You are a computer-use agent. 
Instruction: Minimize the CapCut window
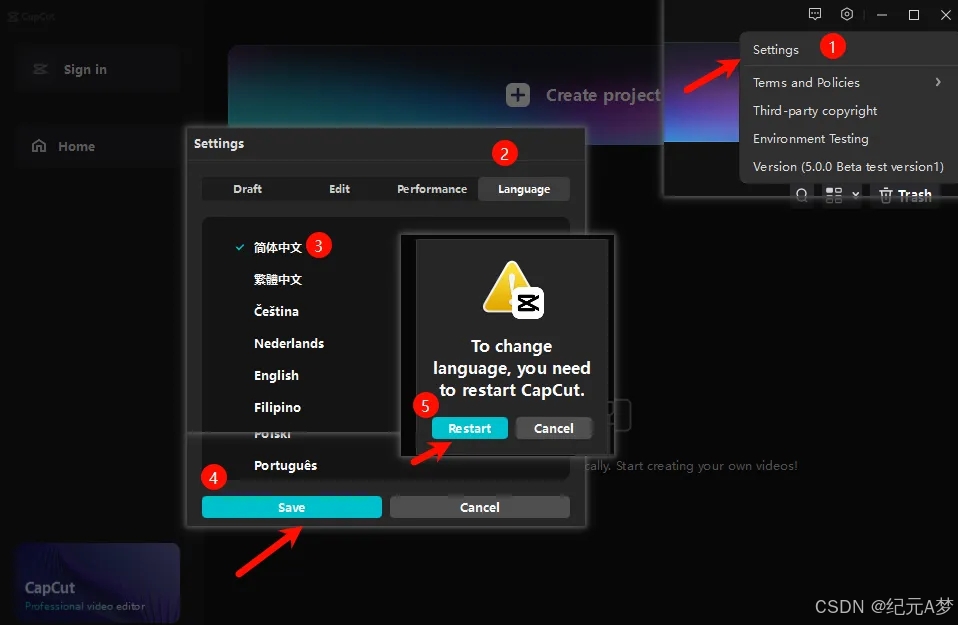pos(882,14)
